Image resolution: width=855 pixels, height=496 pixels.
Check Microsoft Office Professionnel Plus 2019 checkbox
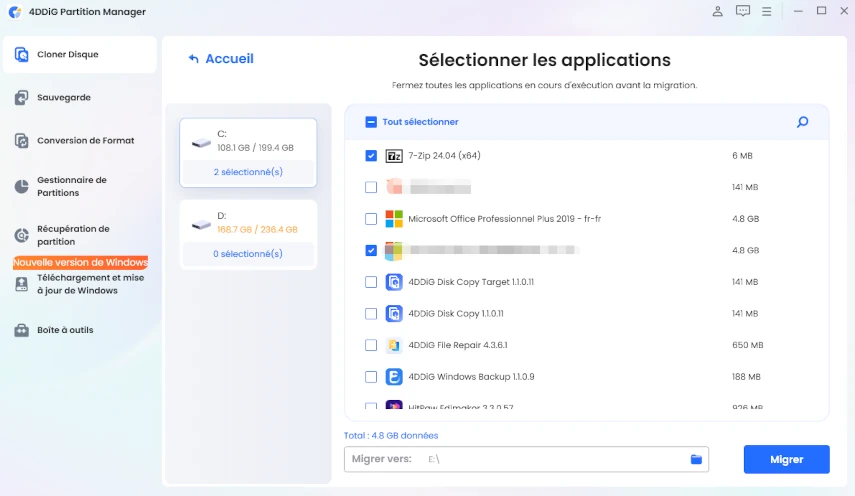point(371,219)
